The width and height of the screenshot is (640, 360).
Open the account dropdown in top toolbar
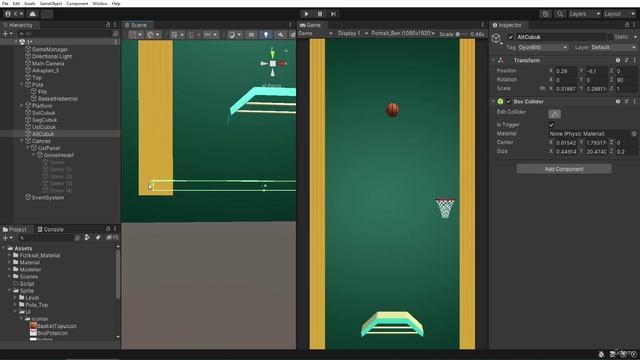[13, 14]
